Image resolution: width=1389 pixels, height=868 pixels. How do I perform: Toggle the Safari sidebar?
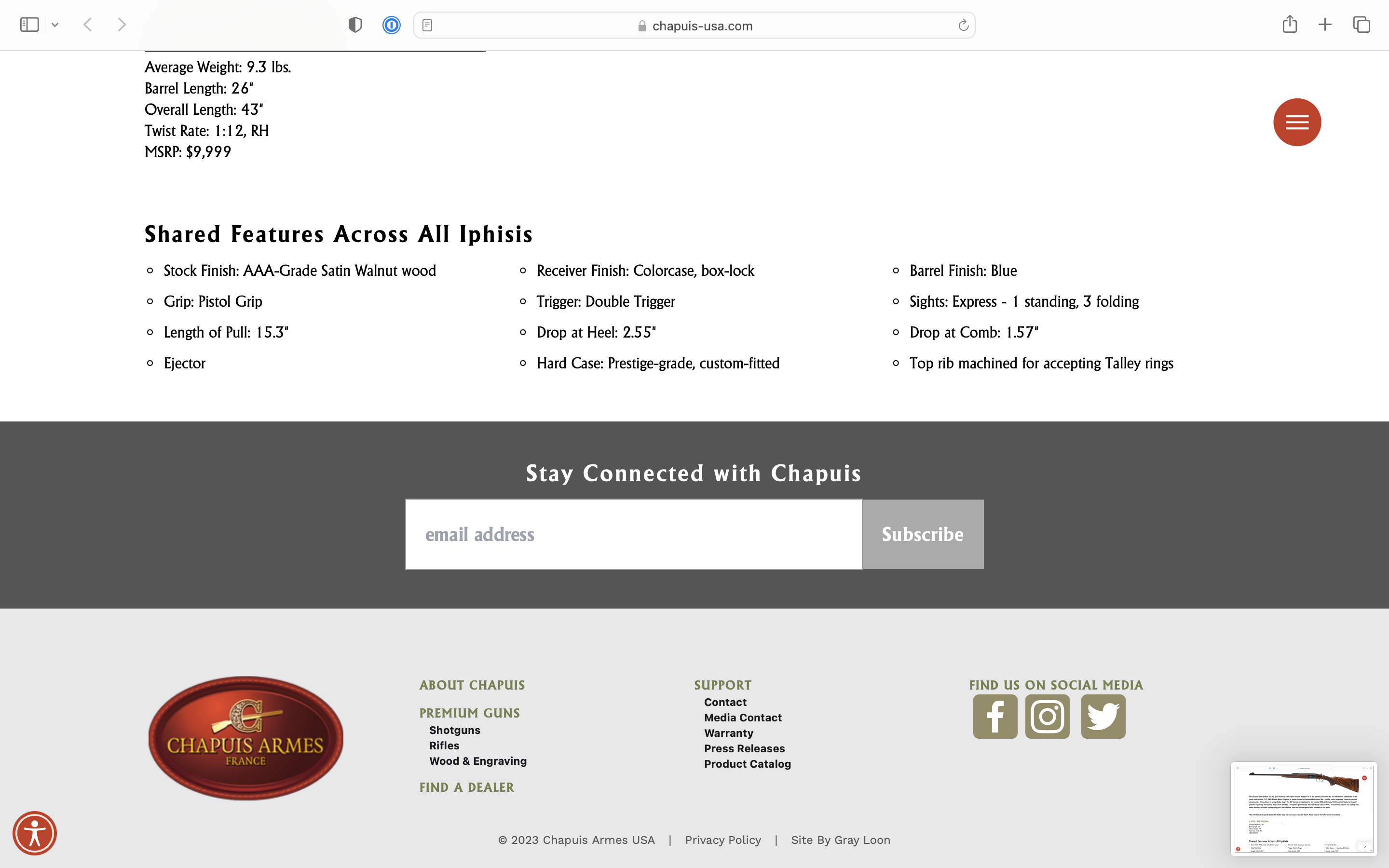tap(29, 25)
